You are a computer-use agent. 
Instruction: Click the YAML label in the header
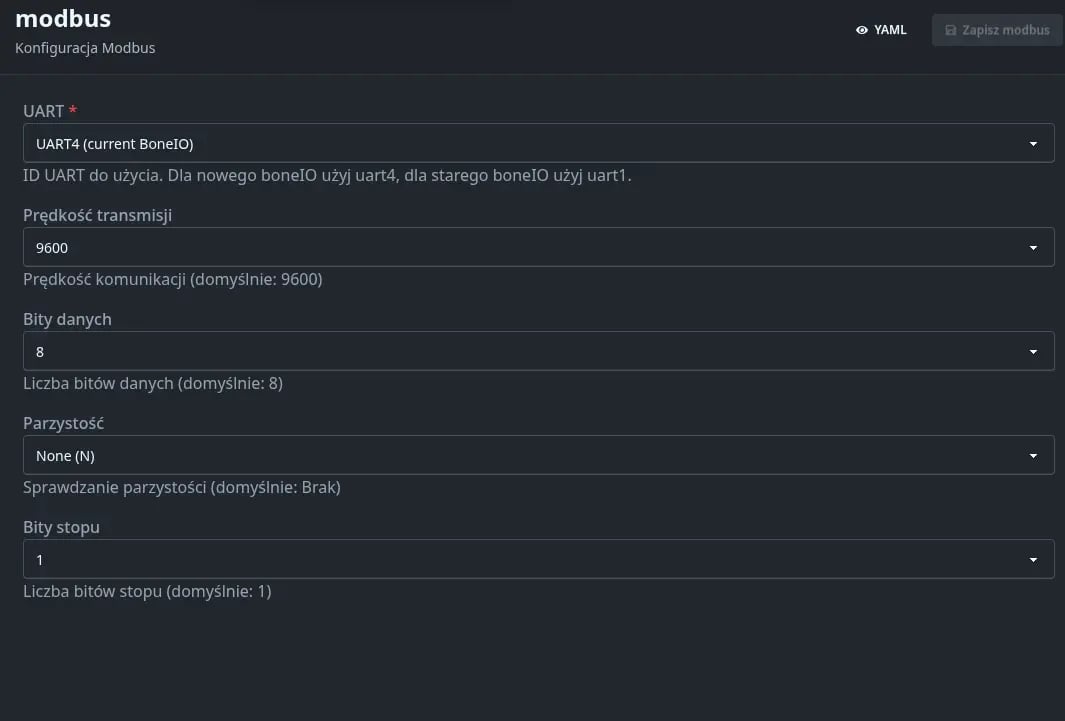coord(891,30)
